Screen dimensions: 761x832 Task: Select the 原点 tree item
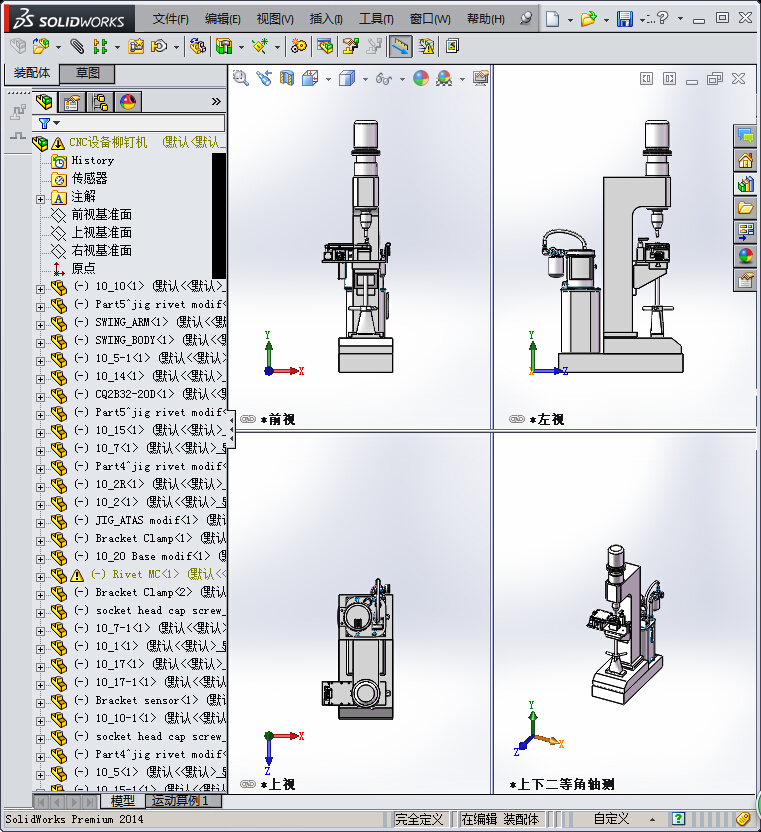point(83,268)
